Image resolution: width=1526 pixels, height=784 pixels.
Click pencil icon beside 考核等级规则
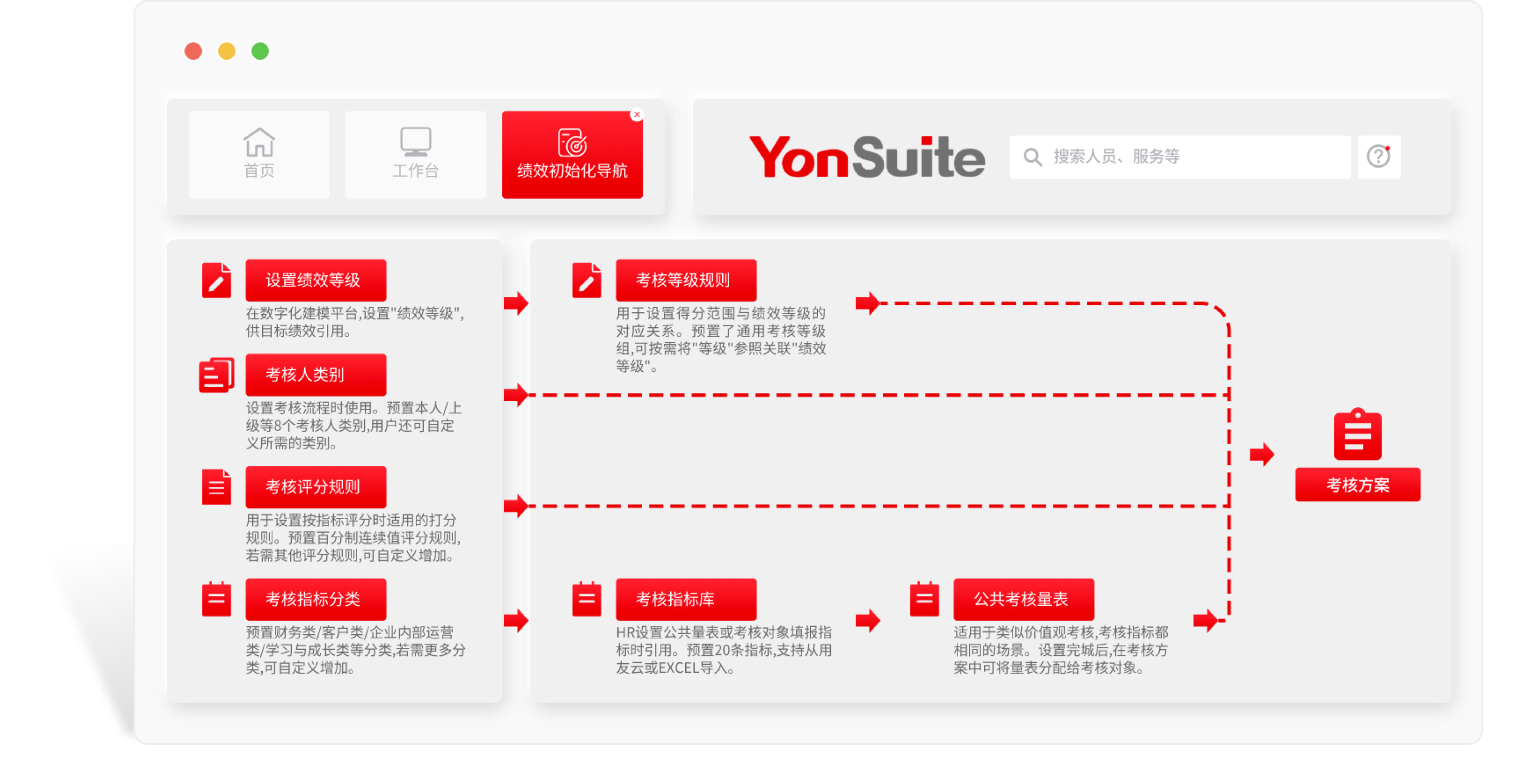(x=587, y=280)
